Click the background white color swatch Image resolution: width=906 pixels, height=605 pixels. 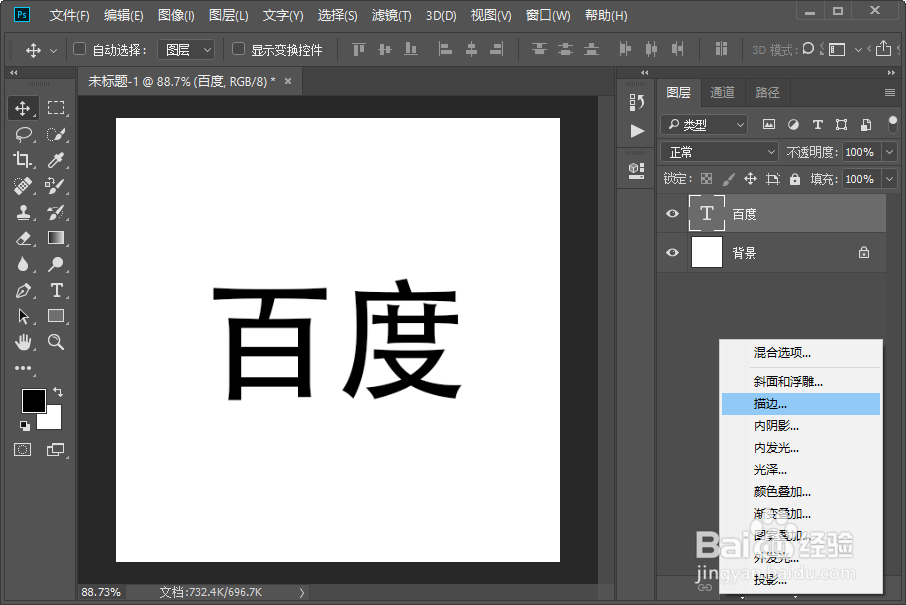pyautogui.click(x=54, y=423)
